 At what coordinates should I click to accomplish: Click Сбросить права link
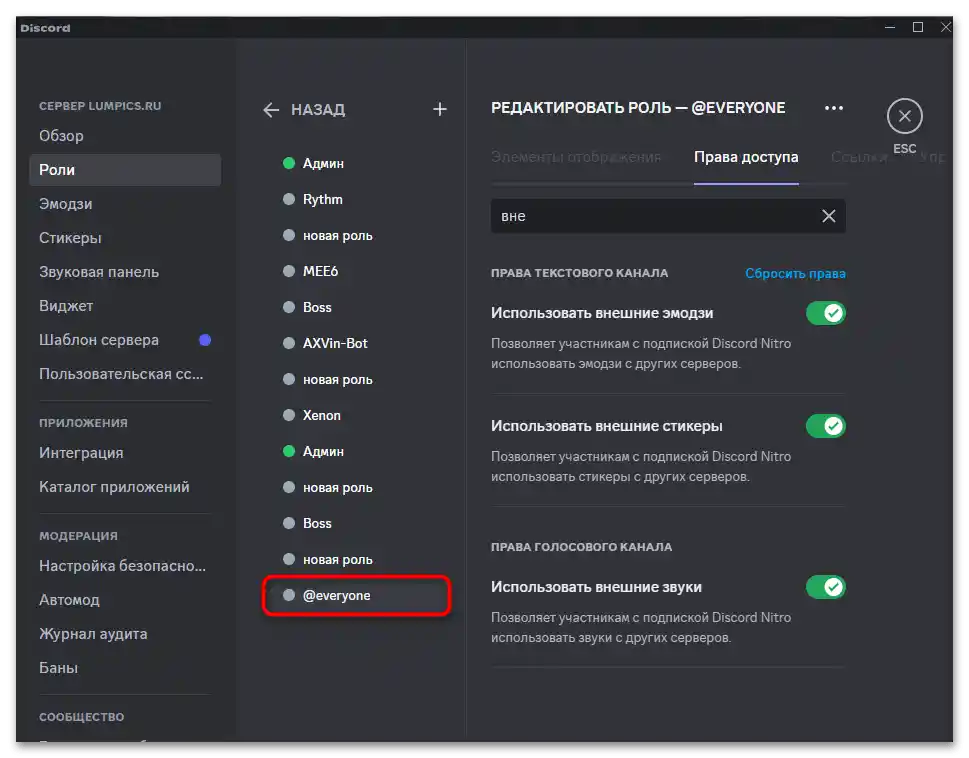795,274
